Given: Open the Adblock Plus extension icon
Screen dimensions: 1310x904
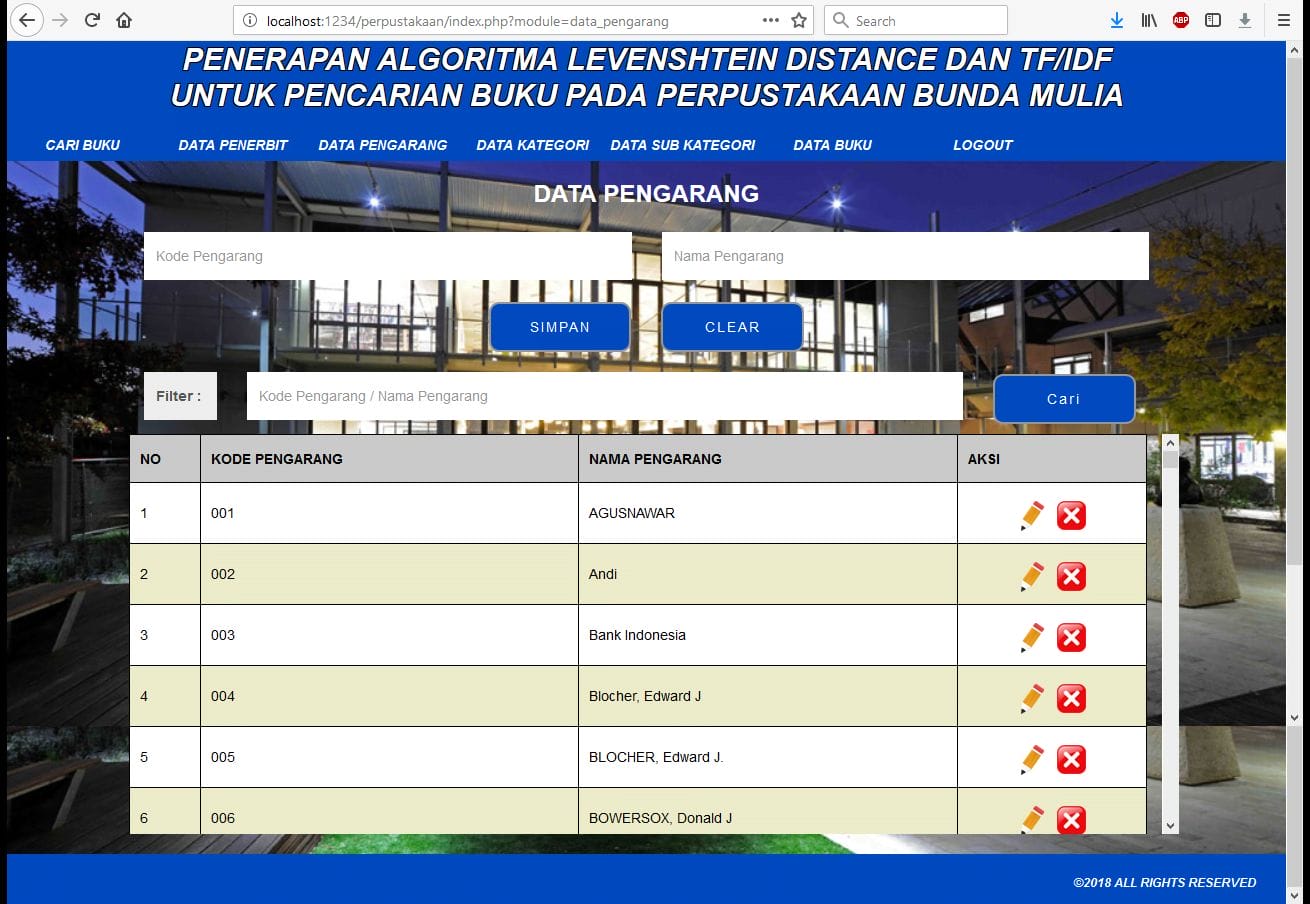Looking at the screenshot, I should (1181, 20).
